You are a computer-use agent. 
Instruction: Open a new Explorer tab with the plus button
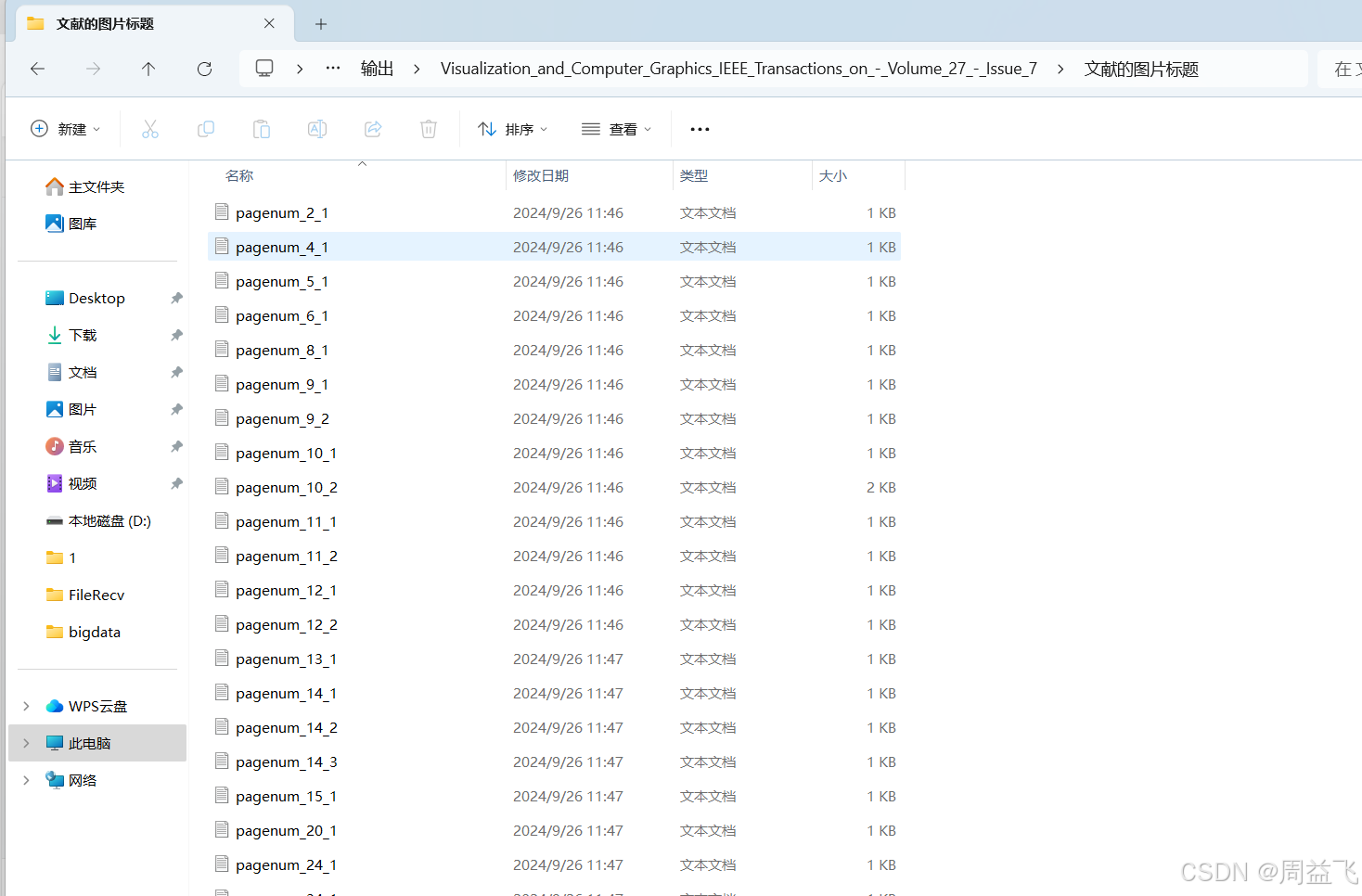click(x=321, y=23)
